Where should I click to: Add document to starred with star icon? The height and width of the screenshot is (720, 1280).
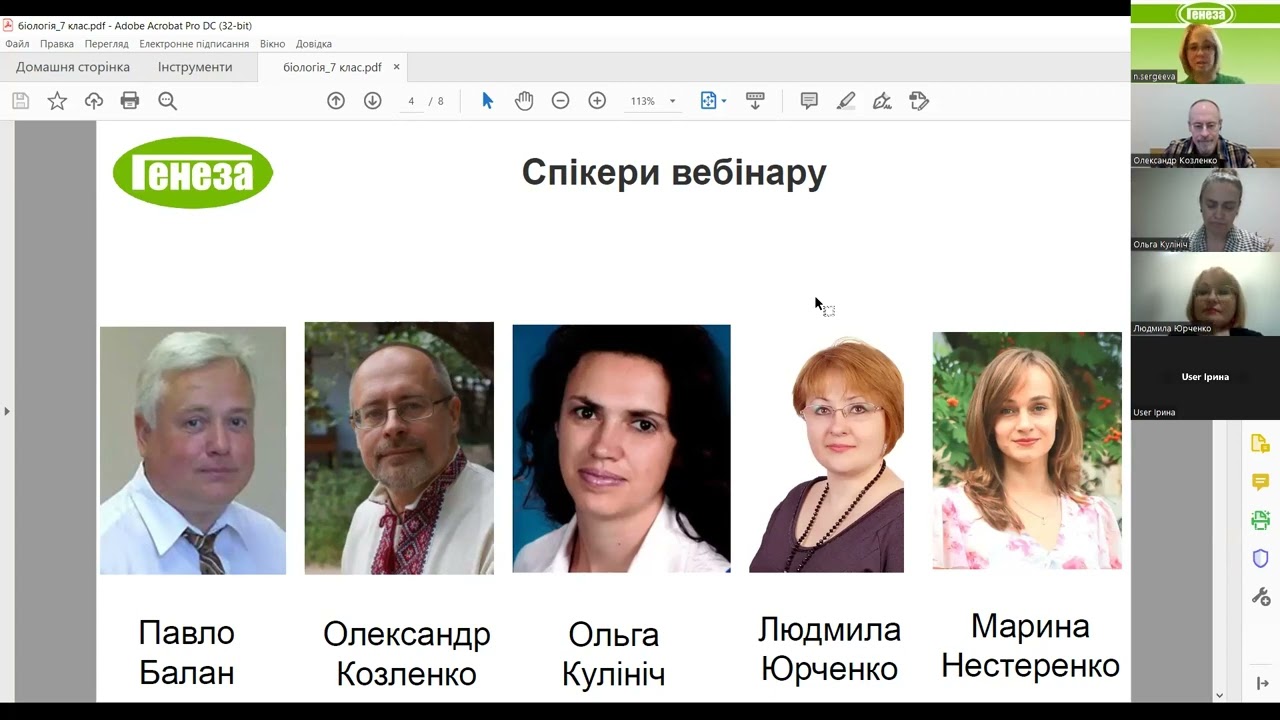[x=57, y=101]
